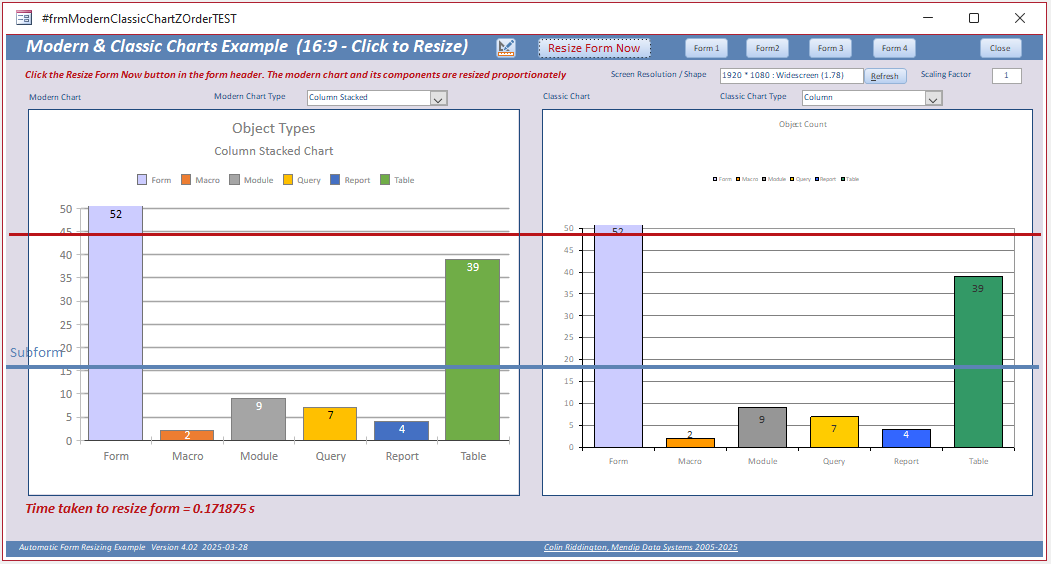
Task: Click the Subform label
Action: (x=37, y=352)
